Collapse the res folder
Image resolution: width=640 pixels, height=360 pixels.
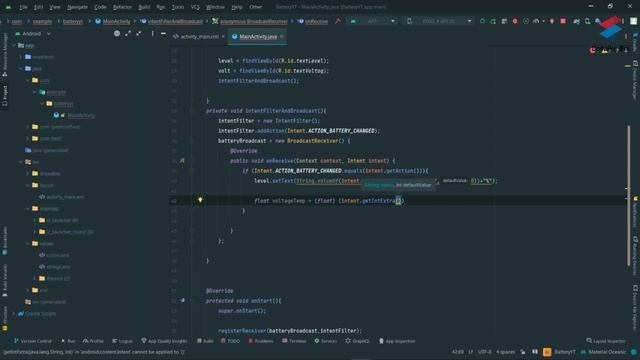click(x=21, y=162)
